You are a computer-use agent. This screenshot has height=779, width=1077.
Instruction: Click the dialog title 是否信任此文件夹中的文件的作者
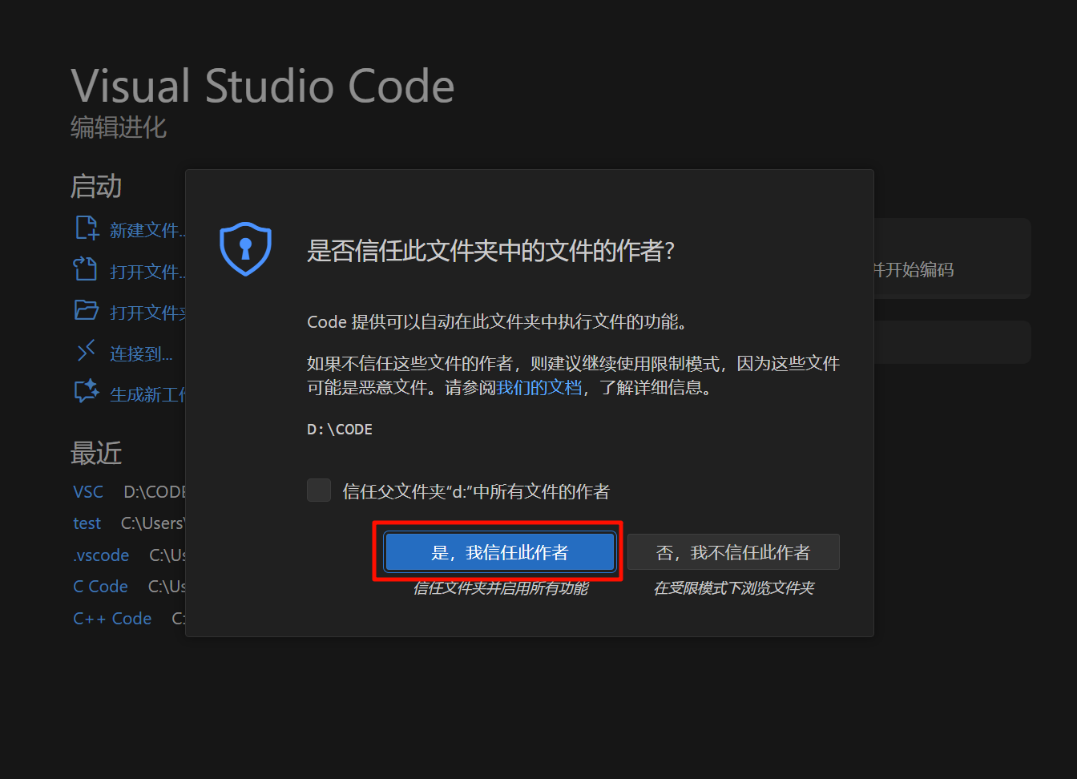[x=490, y=251]
